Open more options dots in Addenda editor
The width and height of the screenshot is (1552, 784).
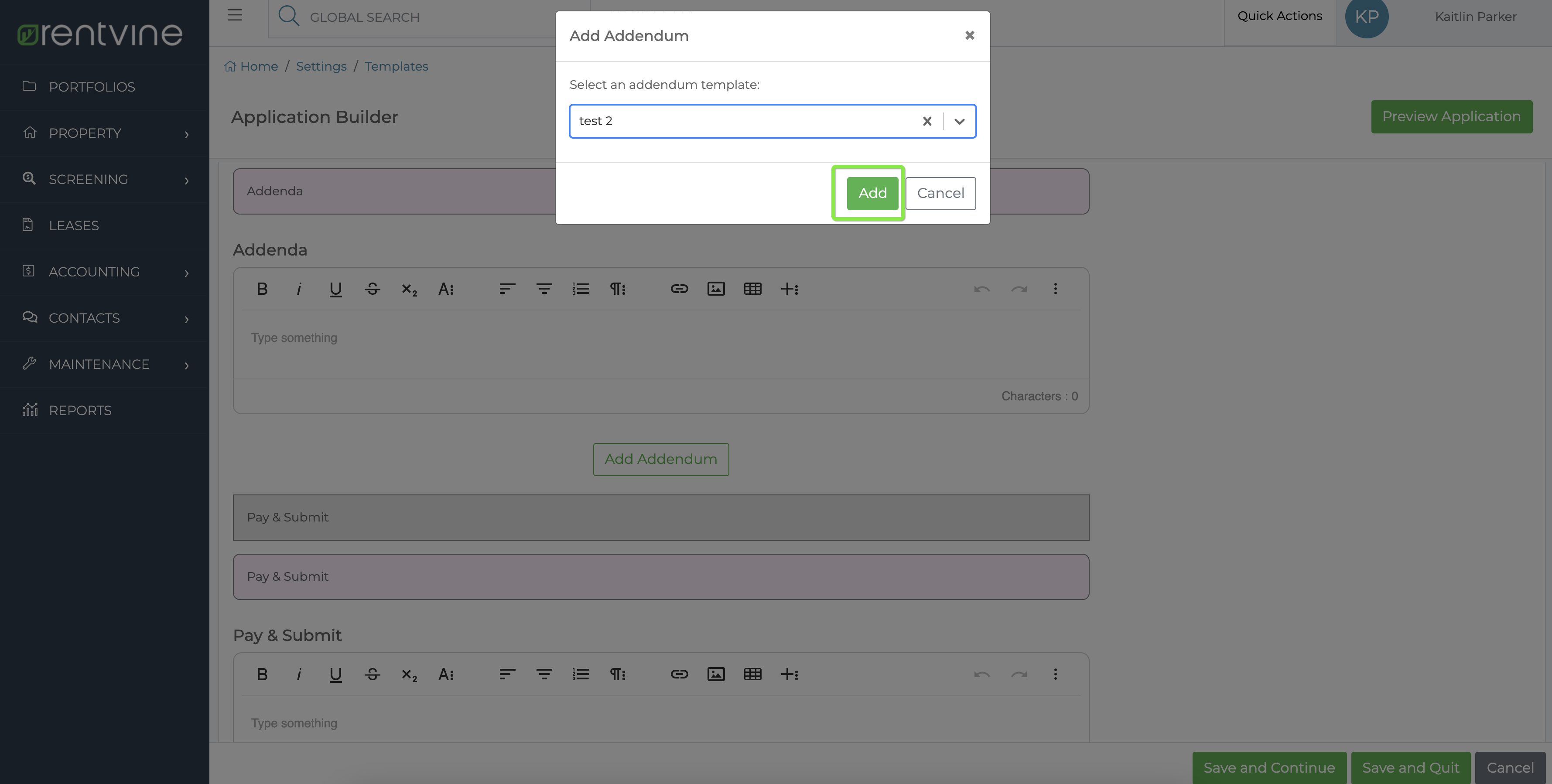click(1055, 289)
